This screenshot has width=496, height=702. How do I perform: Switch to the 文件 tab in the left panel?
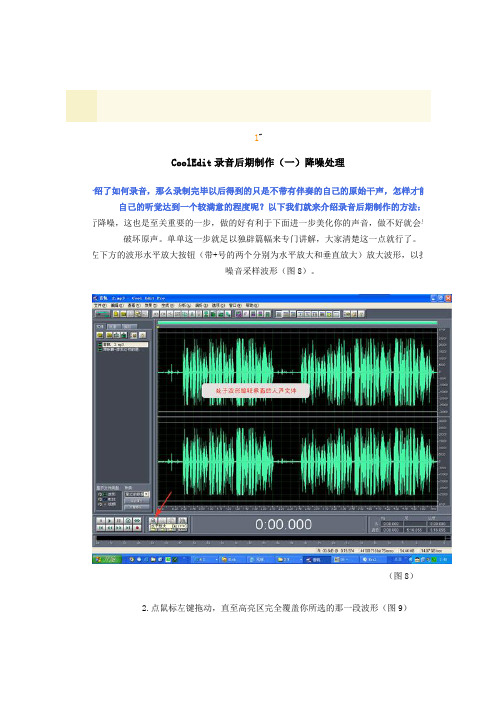tap(100, 326)
